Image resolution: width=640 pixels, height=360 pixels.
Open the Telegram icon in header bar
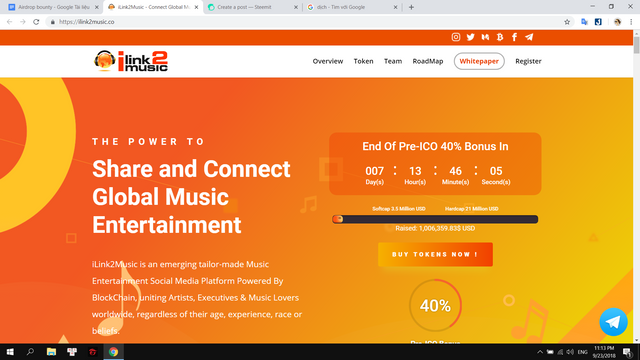(x=529, y=37)
